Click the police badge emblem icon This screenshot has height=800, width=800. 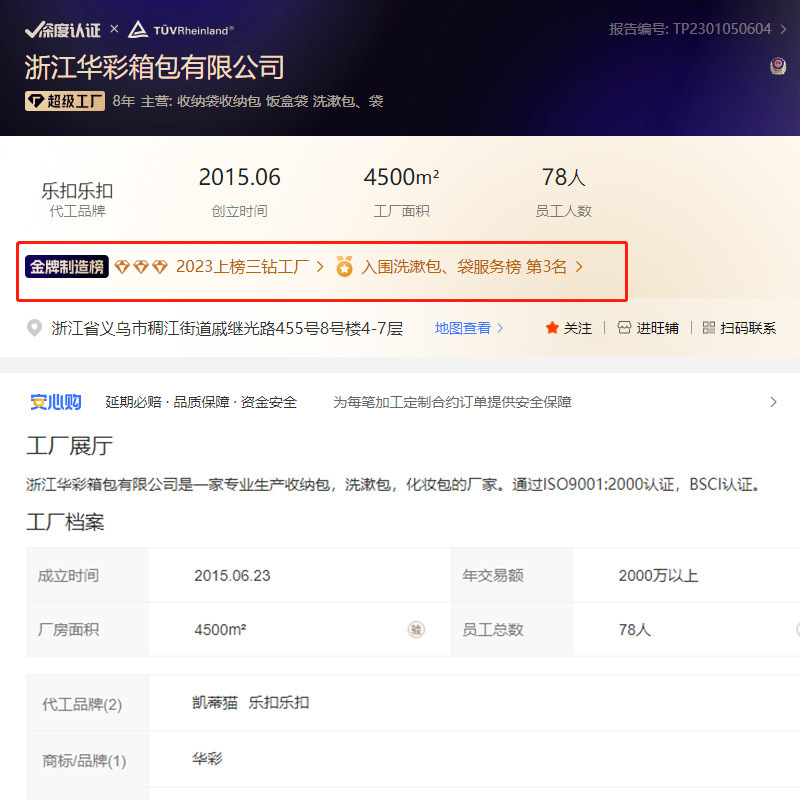pyautogui.click(x=778, y=66)
